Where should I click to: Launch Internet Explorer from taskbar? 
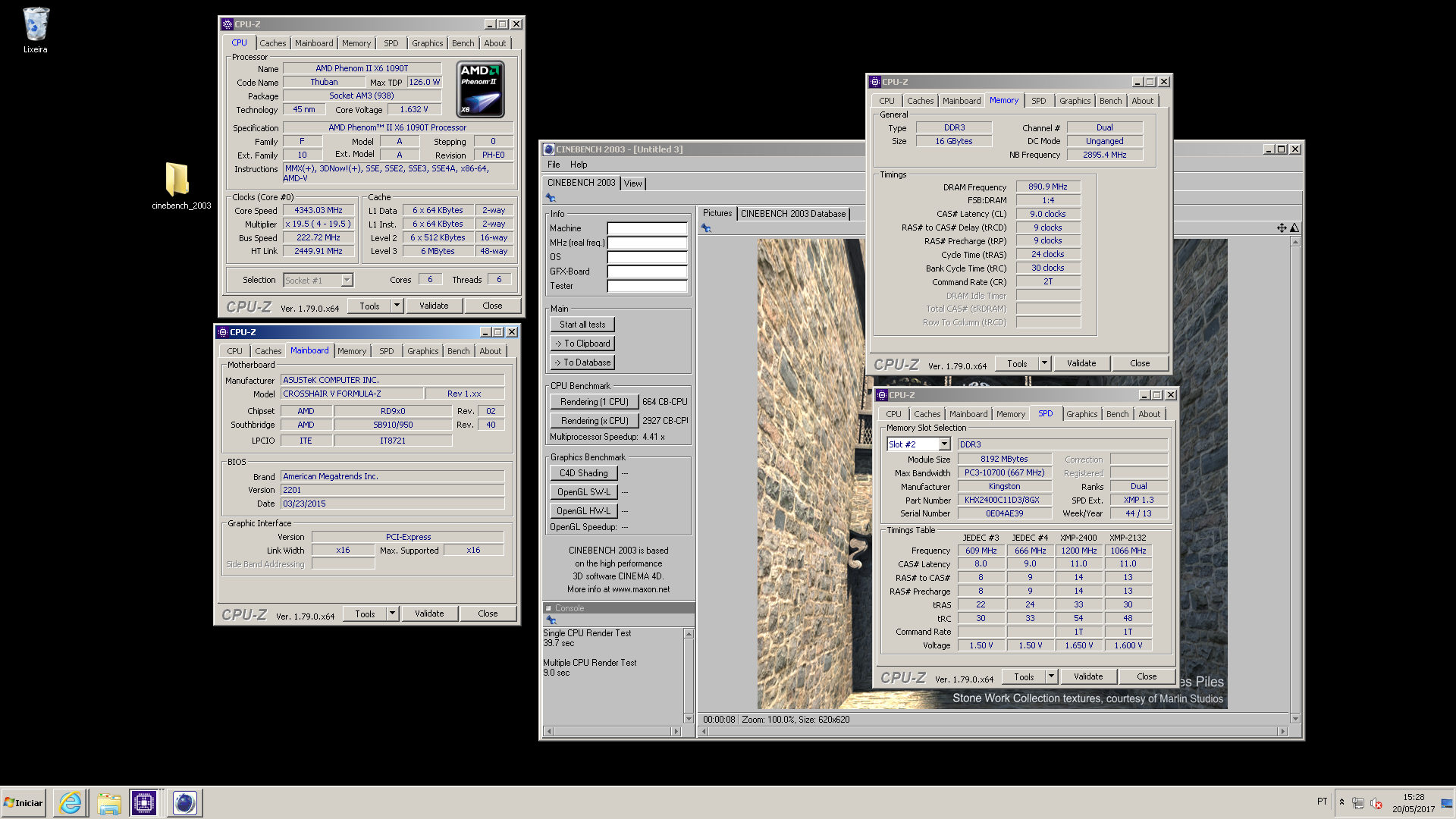tap(71, 803)
